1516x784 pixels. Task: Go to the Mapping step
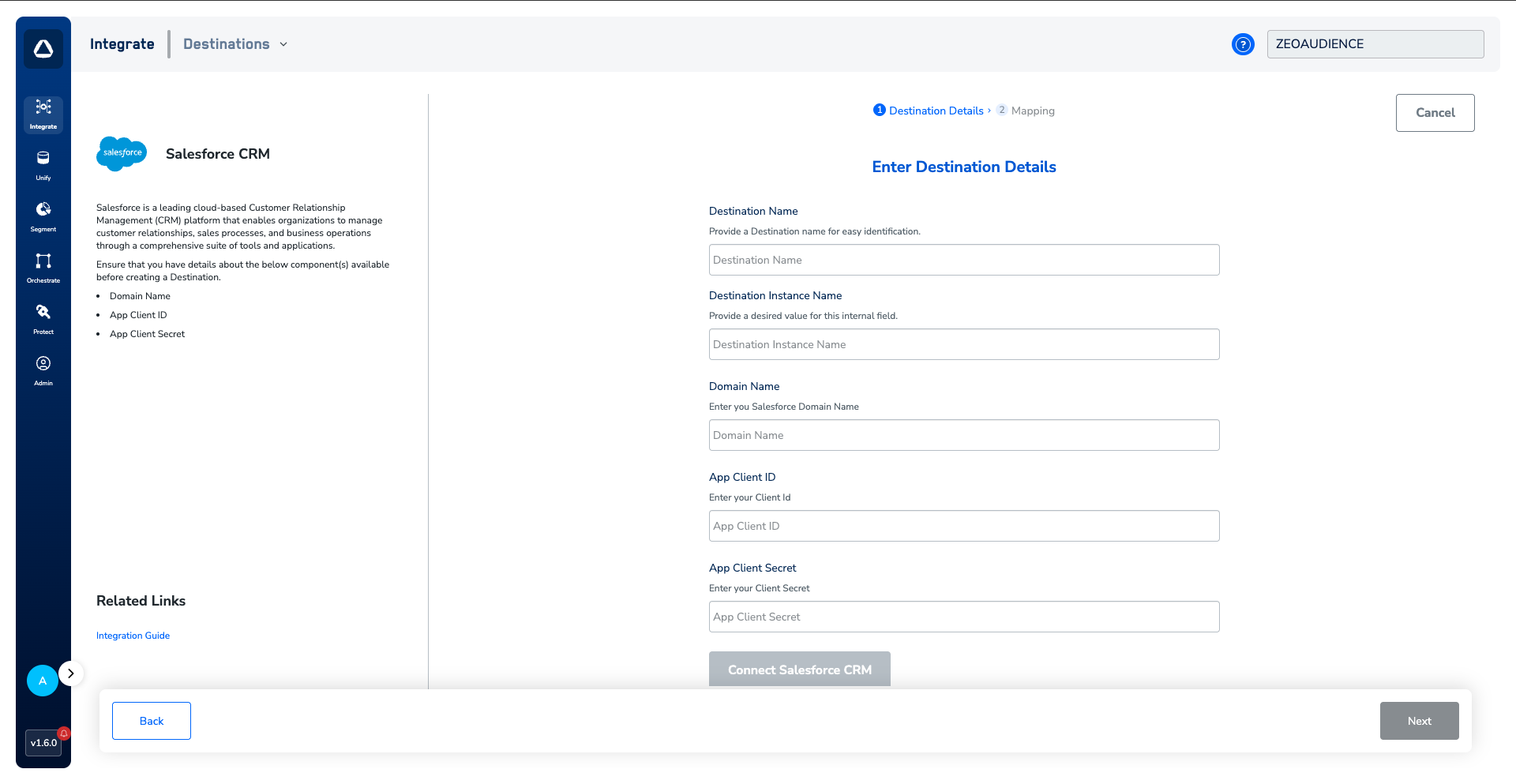pyautogui.click(x=1026, y=111)
